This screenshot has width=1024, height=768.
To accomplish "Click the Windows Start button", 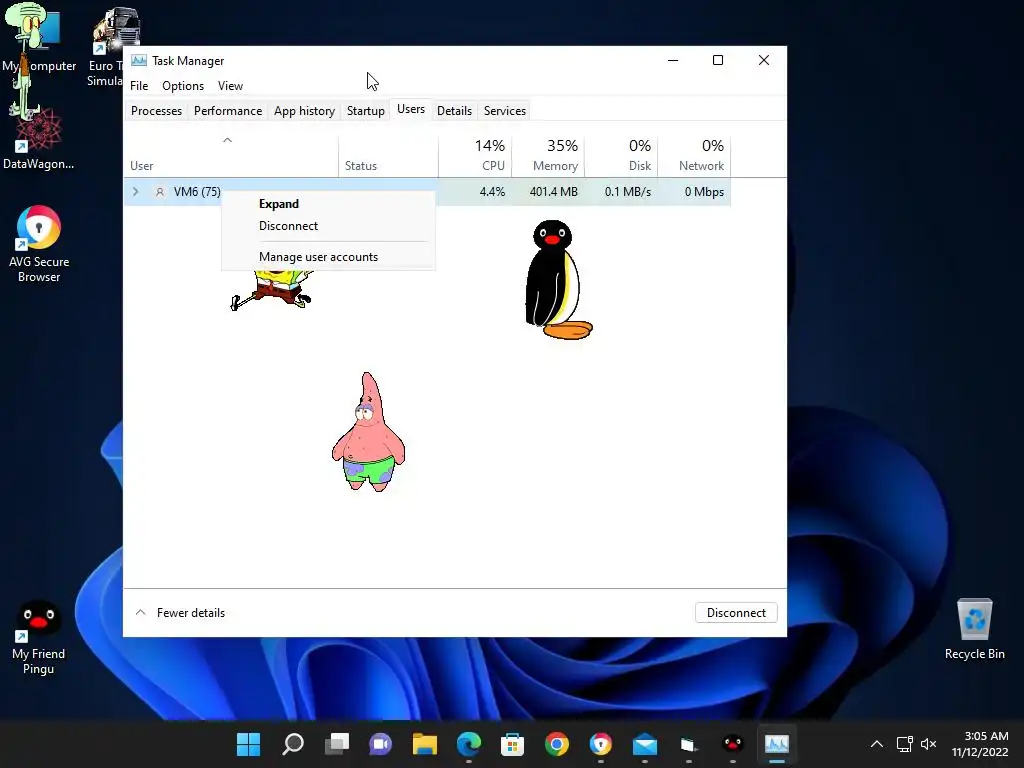I will tap(248, 744).
